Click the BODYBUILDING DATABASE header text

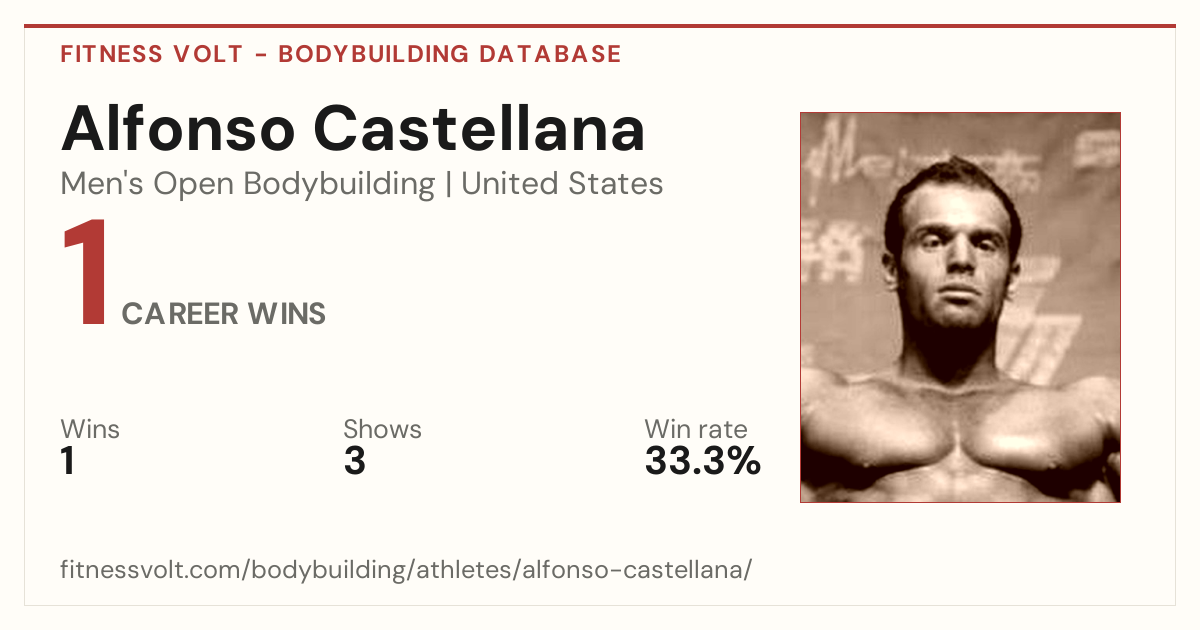[x=450, y=54]
